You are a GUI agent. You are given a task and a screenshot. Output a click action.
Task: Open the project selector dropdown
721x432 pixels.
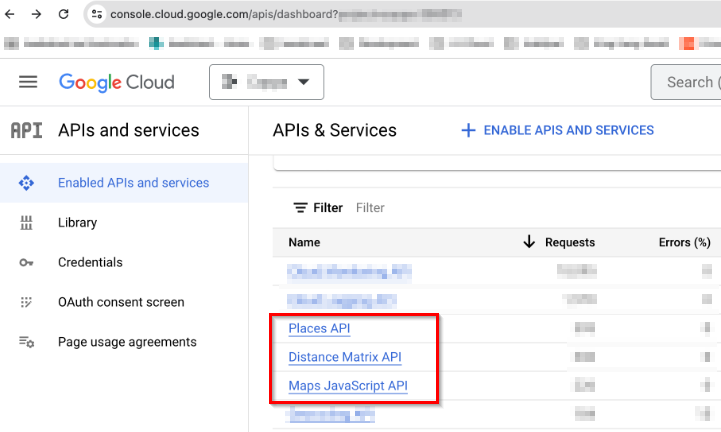(266, 82)
